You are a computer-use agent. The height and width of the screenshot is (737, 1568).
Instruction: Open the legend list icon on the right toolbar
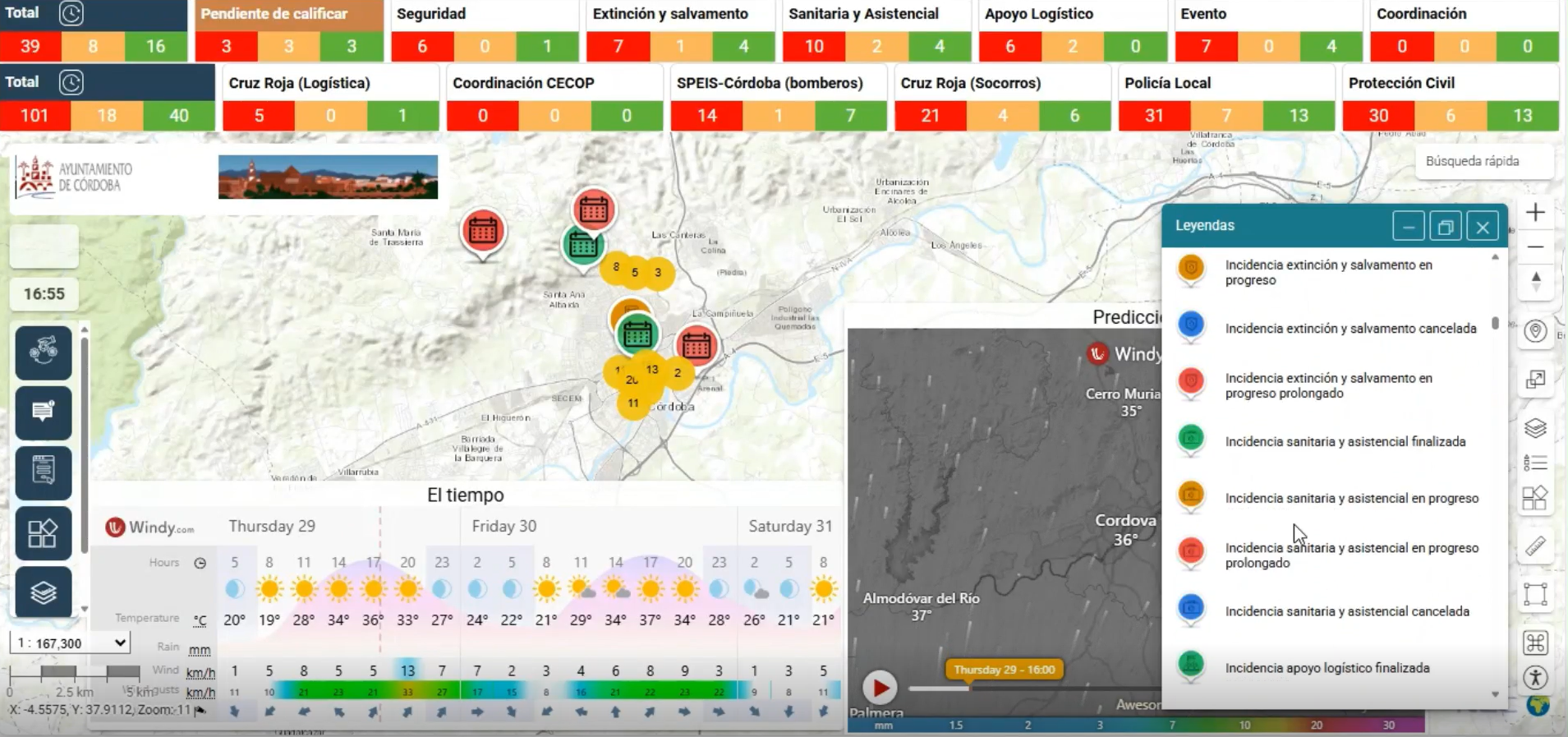pos(1535,463)
